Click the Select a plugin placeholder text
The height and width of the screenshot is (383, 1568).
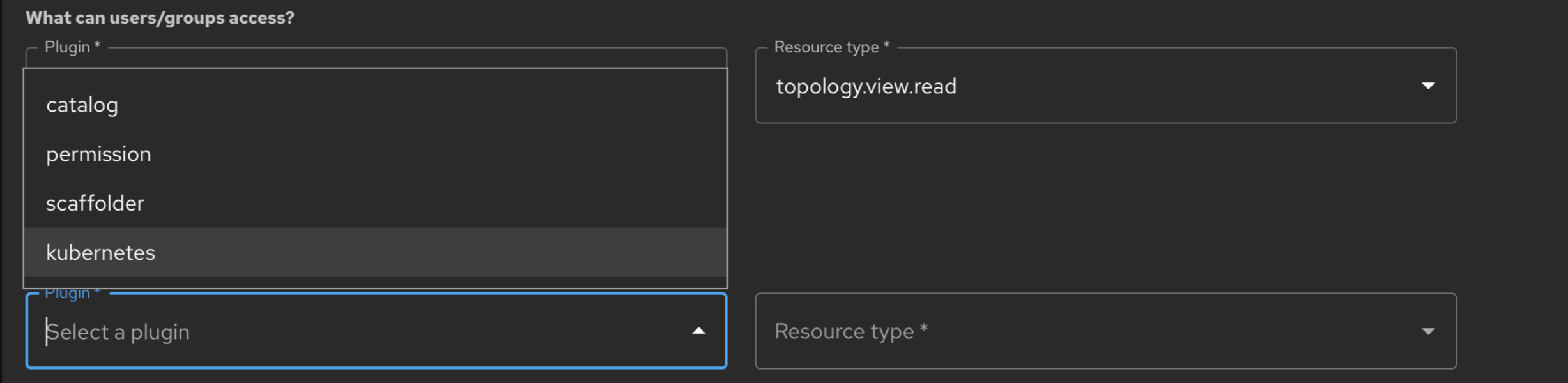(x=118, y=332)
